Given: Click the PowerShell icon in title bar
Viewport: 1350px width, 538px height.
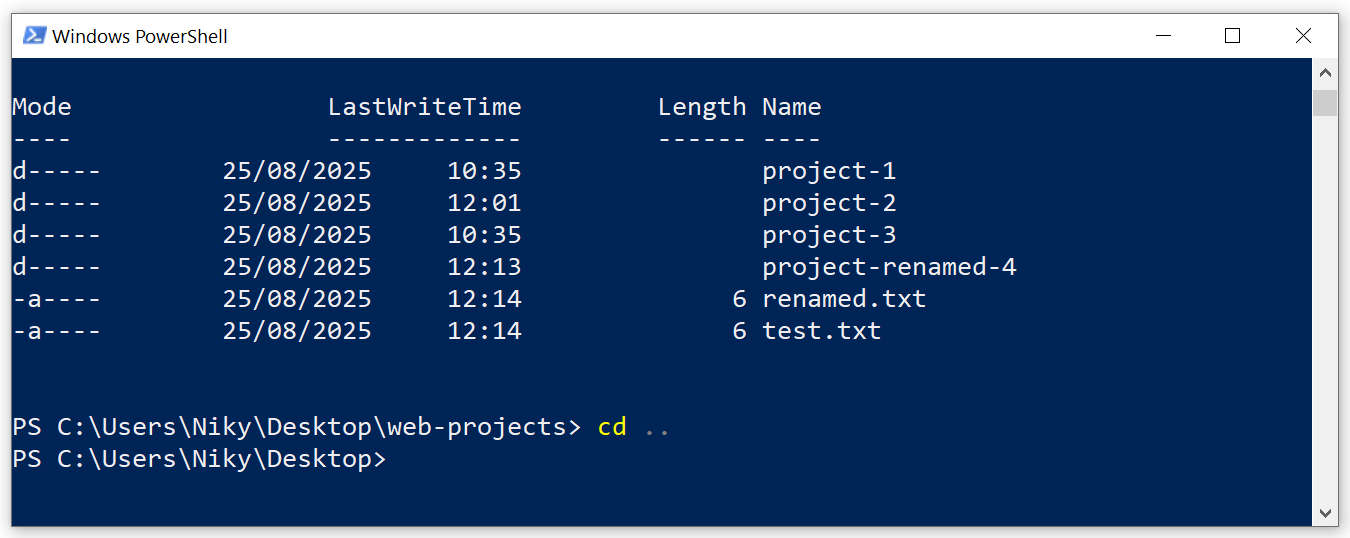Looking at the screenshot, I should pyautogui.click(x=34, y=36).
